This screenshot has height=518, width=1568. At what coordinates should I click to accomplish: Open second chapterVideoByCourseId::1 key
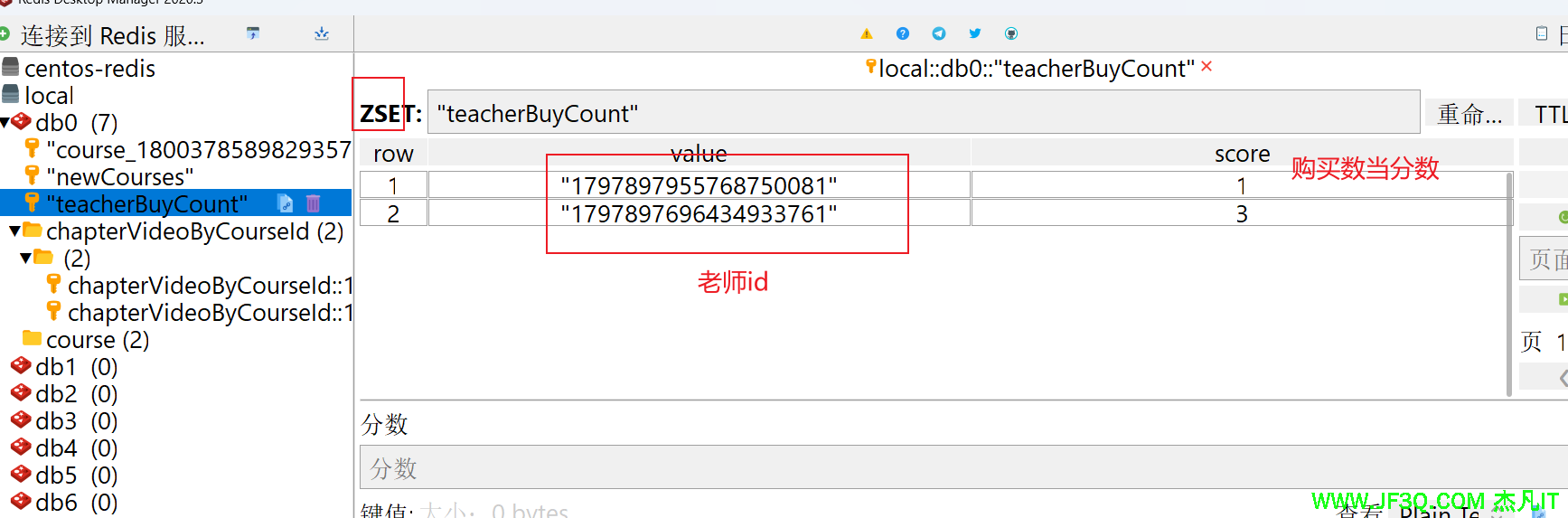210,312
